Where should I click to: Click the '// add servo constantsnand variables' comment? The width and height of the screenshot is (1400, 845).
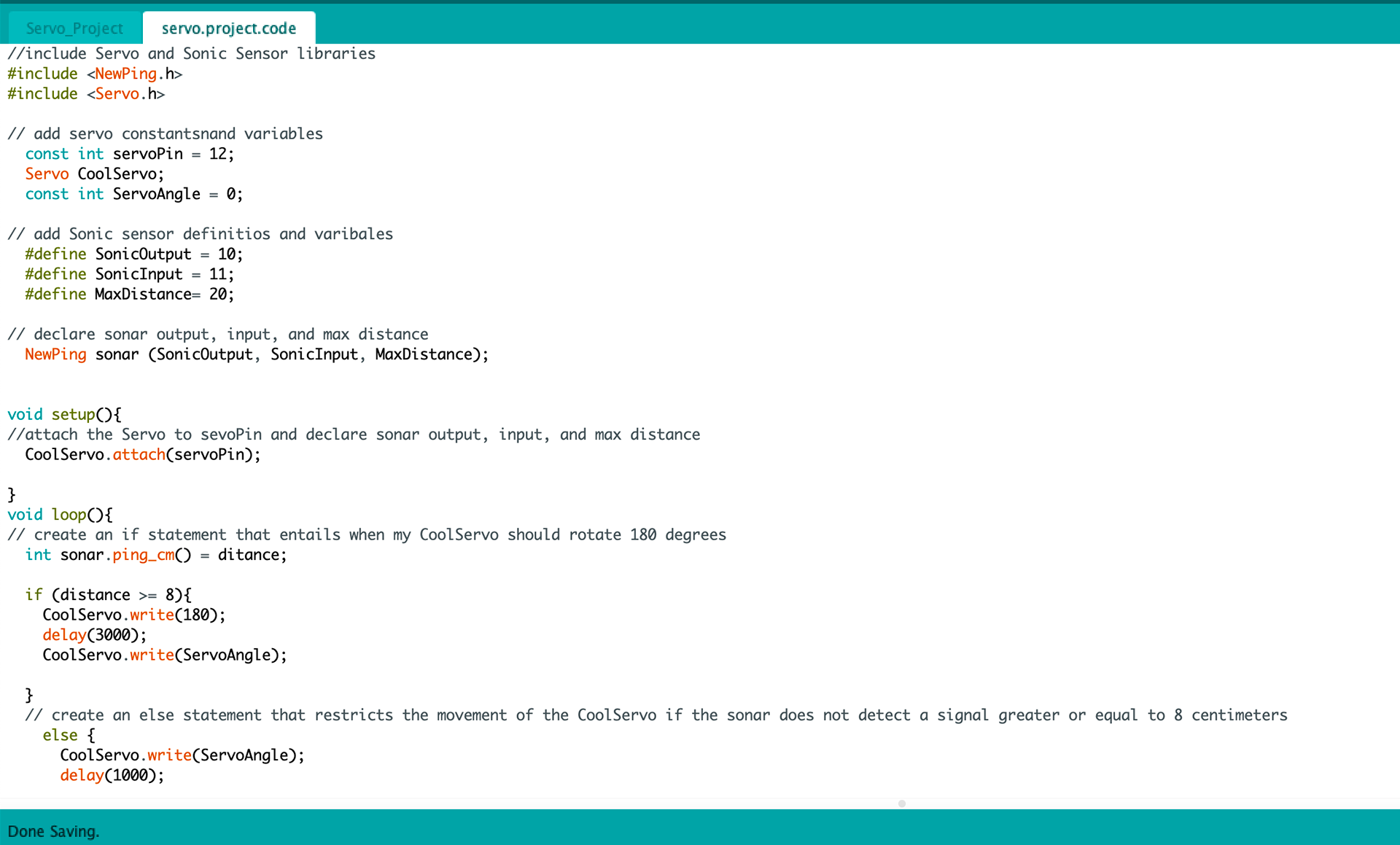coord(166,134)
